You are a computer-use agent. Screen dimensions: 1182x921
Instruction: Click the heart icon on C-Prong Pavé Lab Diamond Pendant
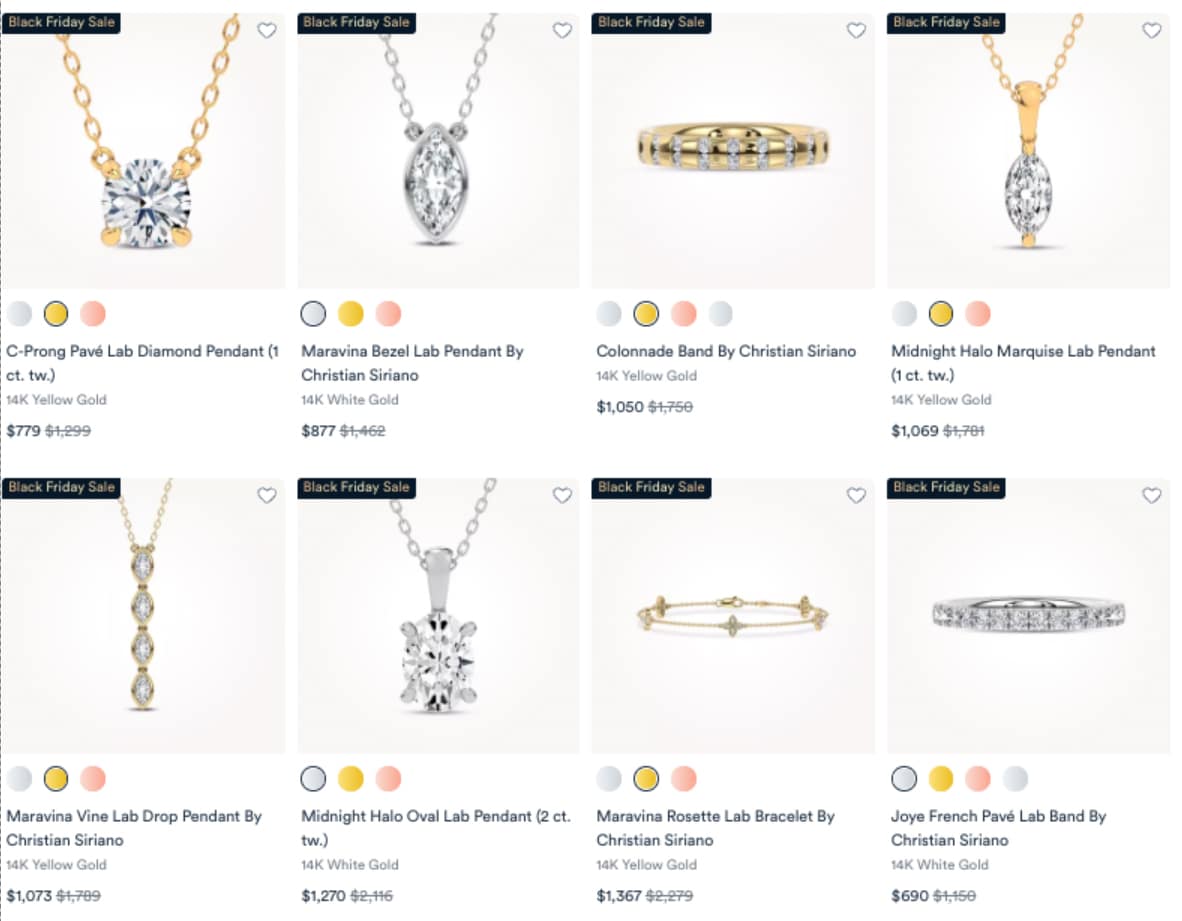point(267,31)
